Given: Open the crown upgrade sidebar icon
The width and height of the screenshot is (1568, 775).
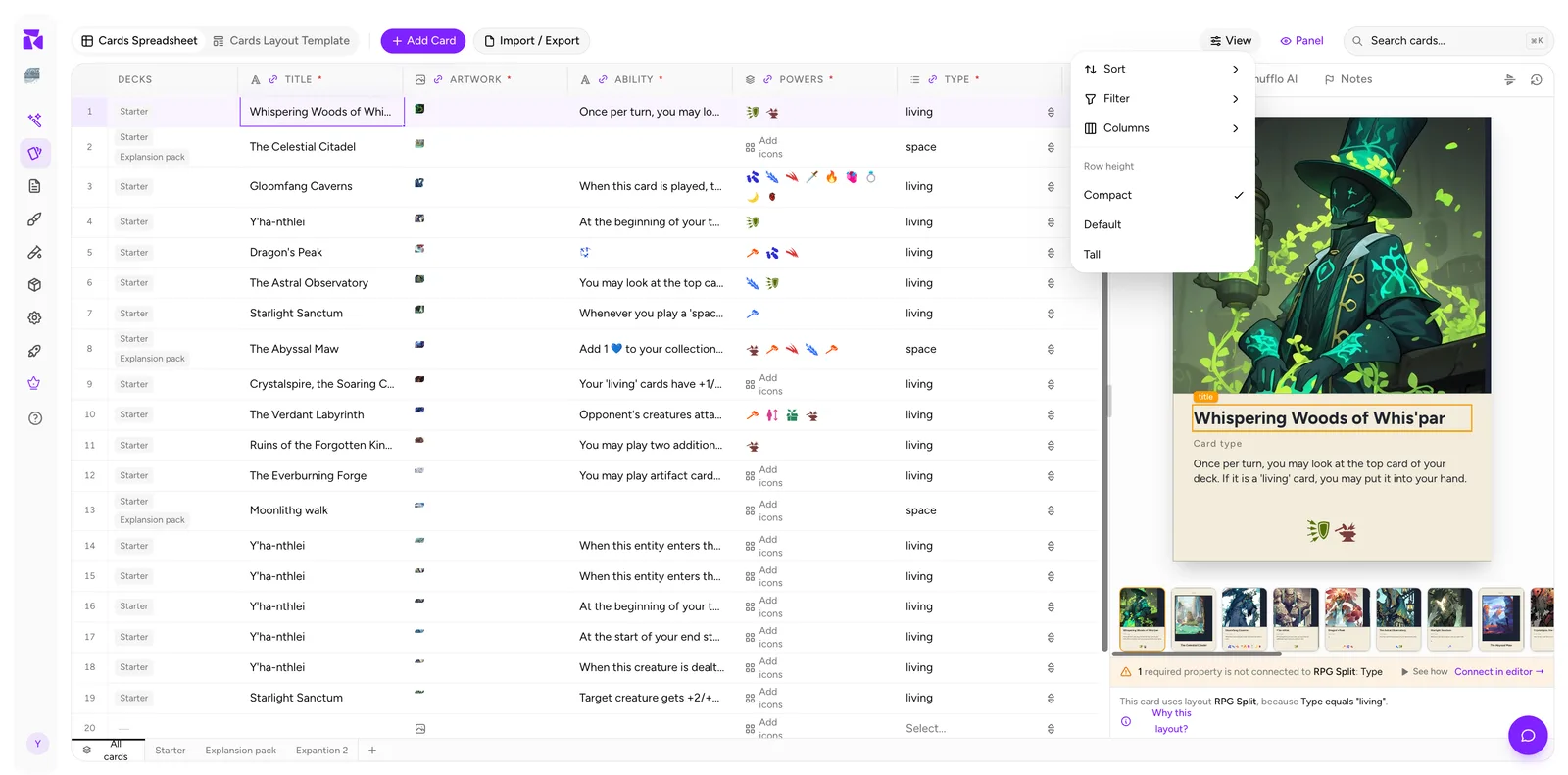Looking at the screenshot, I should click(34, 383).
